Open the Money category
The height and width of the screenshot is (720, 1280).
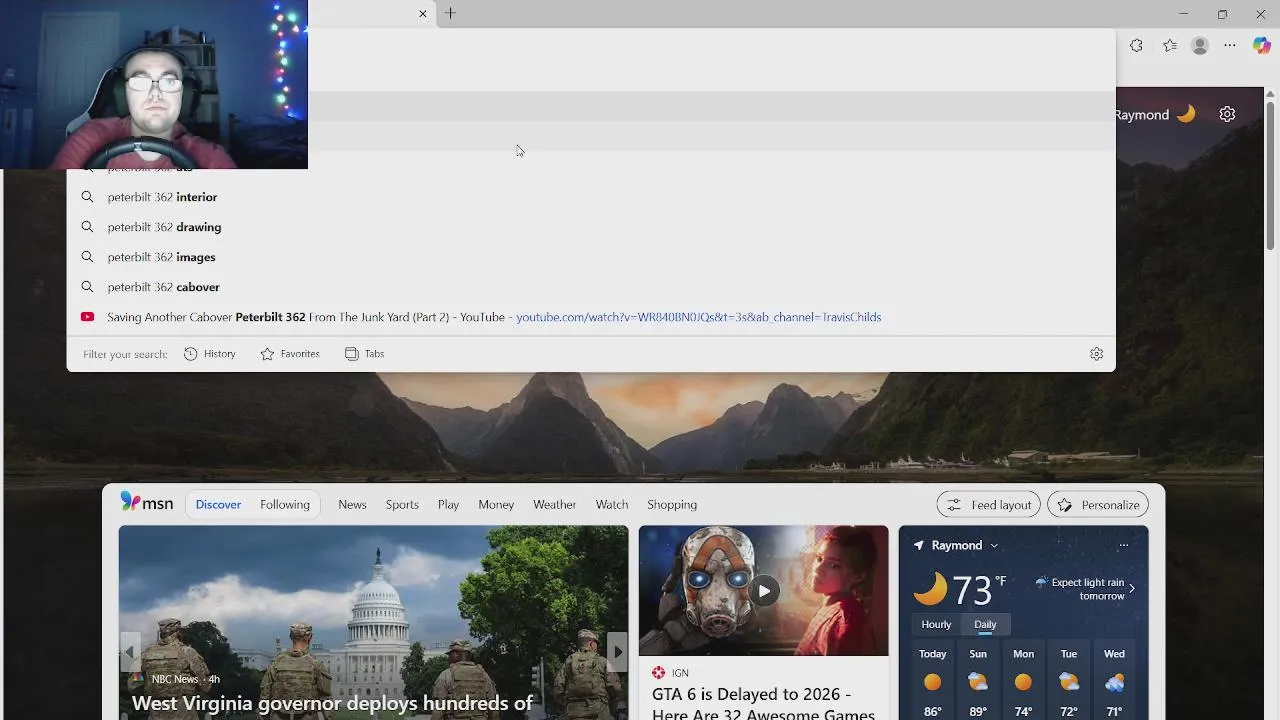coord(496,505)
